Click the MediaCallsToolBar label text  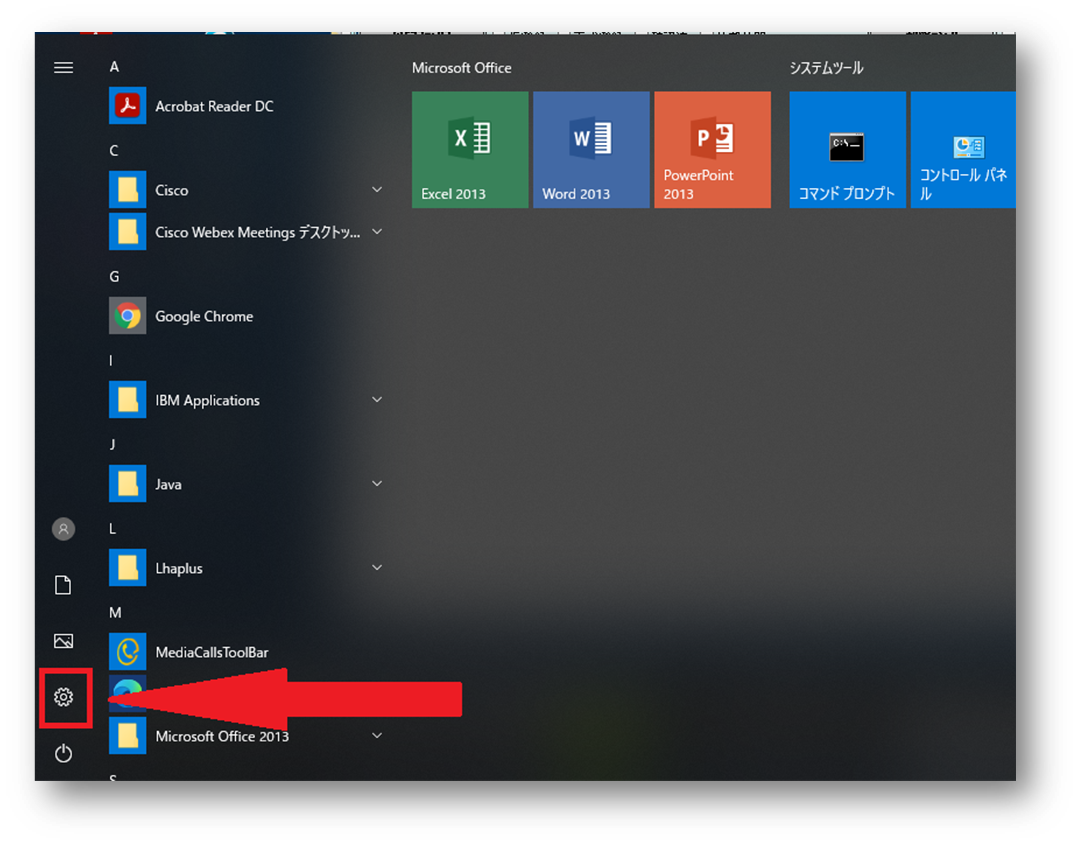tap(212, 652)
